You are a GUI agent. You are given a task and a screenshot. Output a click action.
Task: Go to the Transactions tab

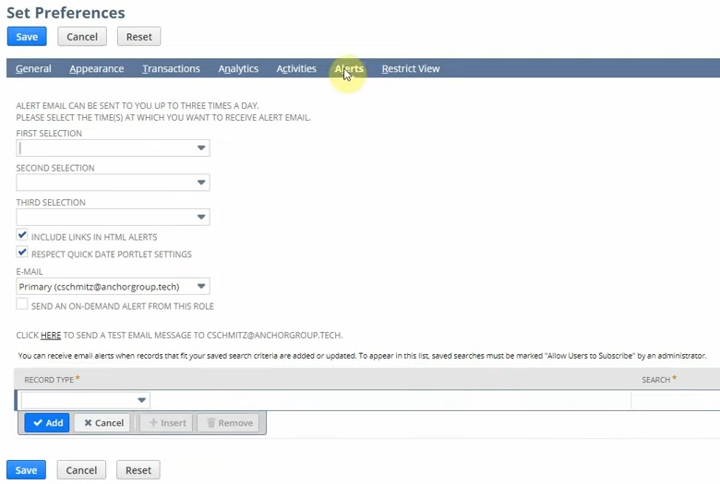pos(171,68)
